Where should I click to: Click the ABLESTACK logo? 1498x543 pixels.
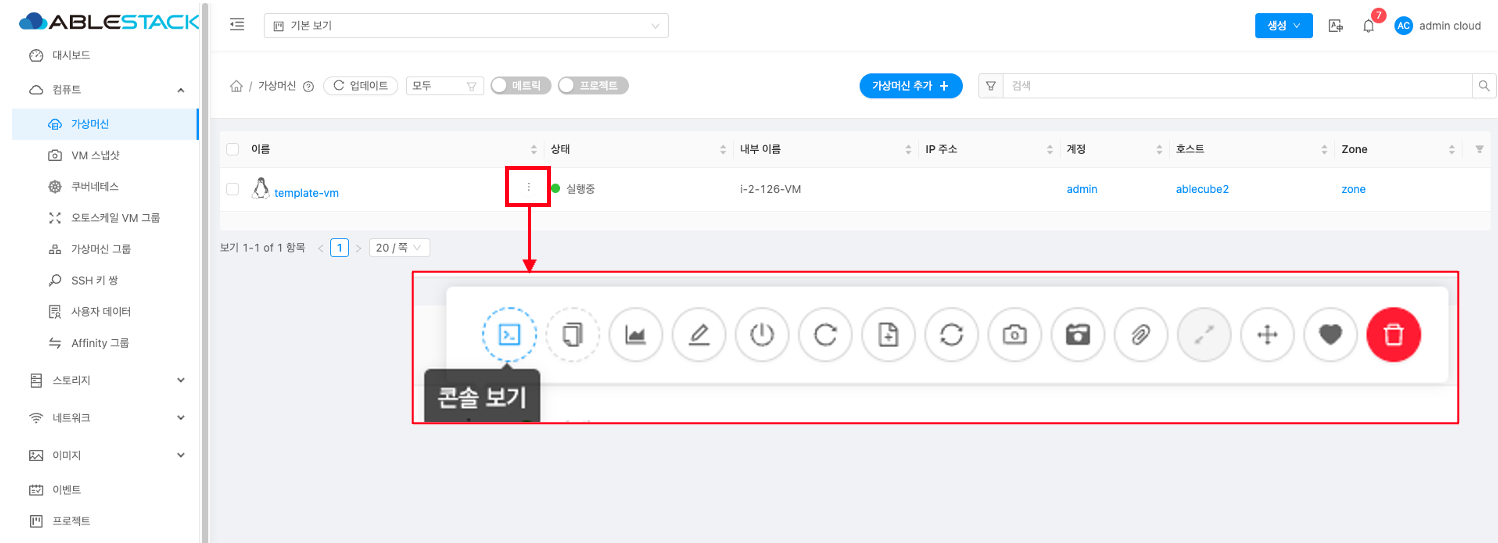tap(109, 21)
